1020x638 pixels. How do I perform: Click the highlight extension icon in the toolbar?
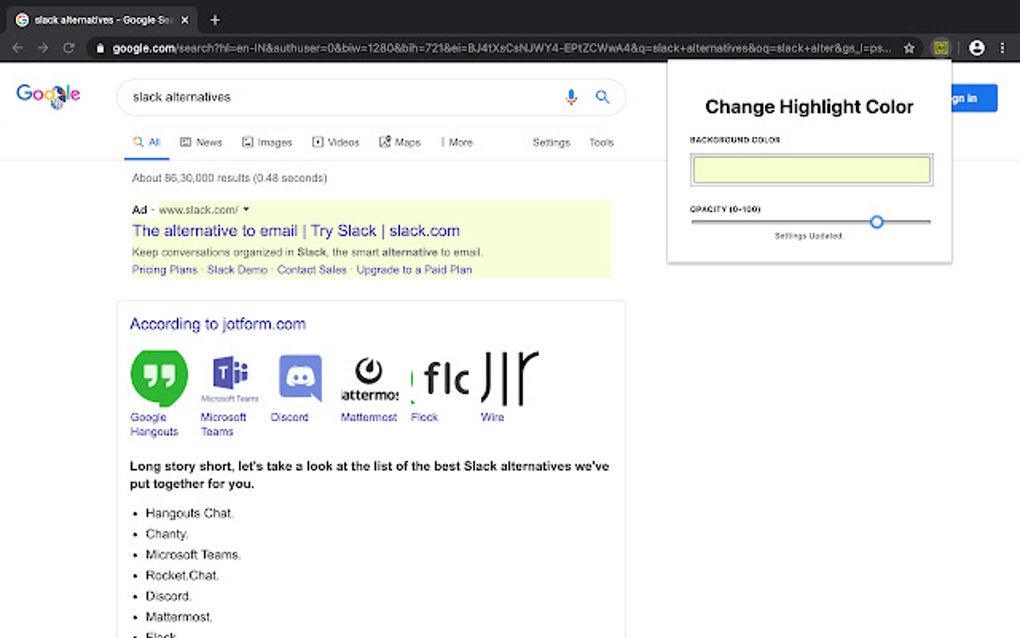(940, 47)
